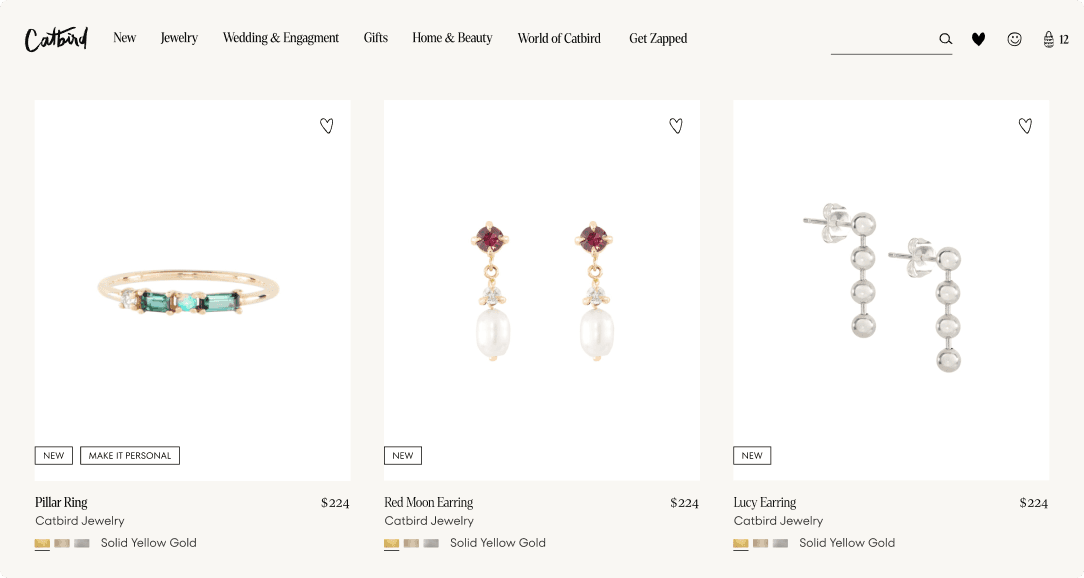The width and height of the screenshot is (1084, 578).
Task: Open the Gifts menu
Action: 376,38
